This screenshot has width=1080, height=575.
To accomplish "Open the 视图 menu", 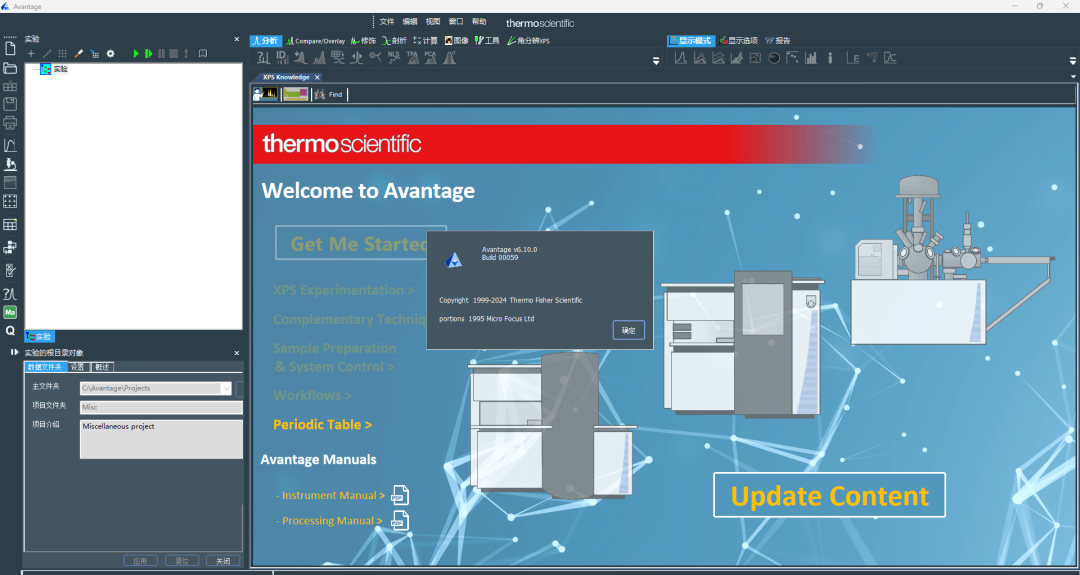I will (433, 22).
